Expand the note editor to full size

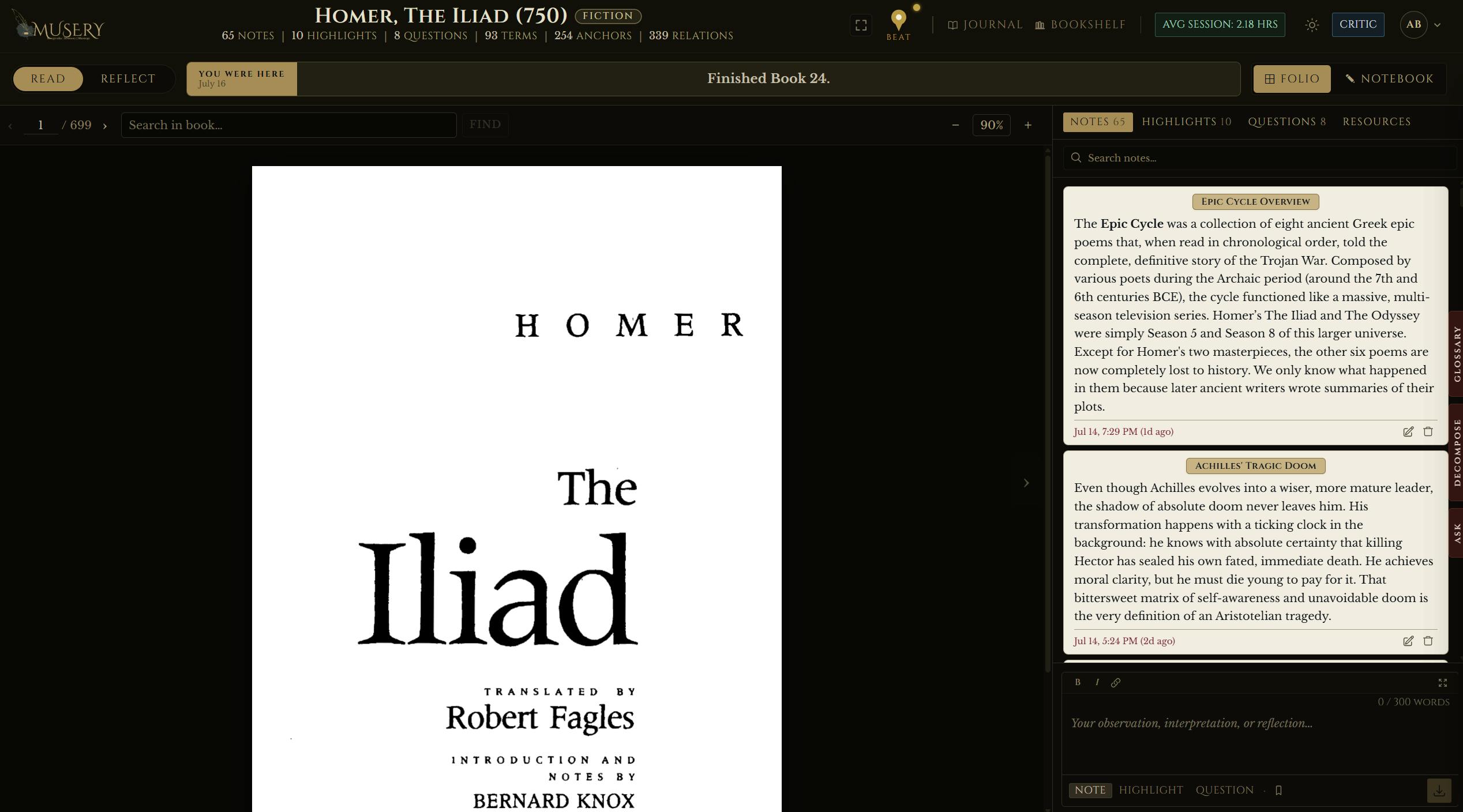[1442, 683]
